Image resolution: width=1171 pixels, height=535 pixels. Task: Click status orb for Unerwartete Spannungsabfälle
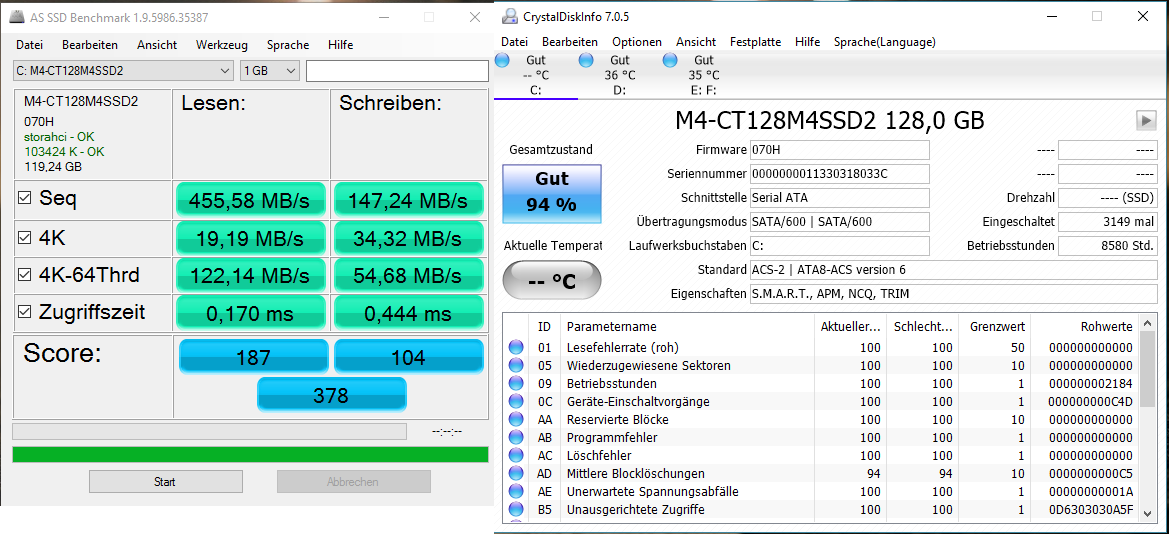(x=516, y=491)
